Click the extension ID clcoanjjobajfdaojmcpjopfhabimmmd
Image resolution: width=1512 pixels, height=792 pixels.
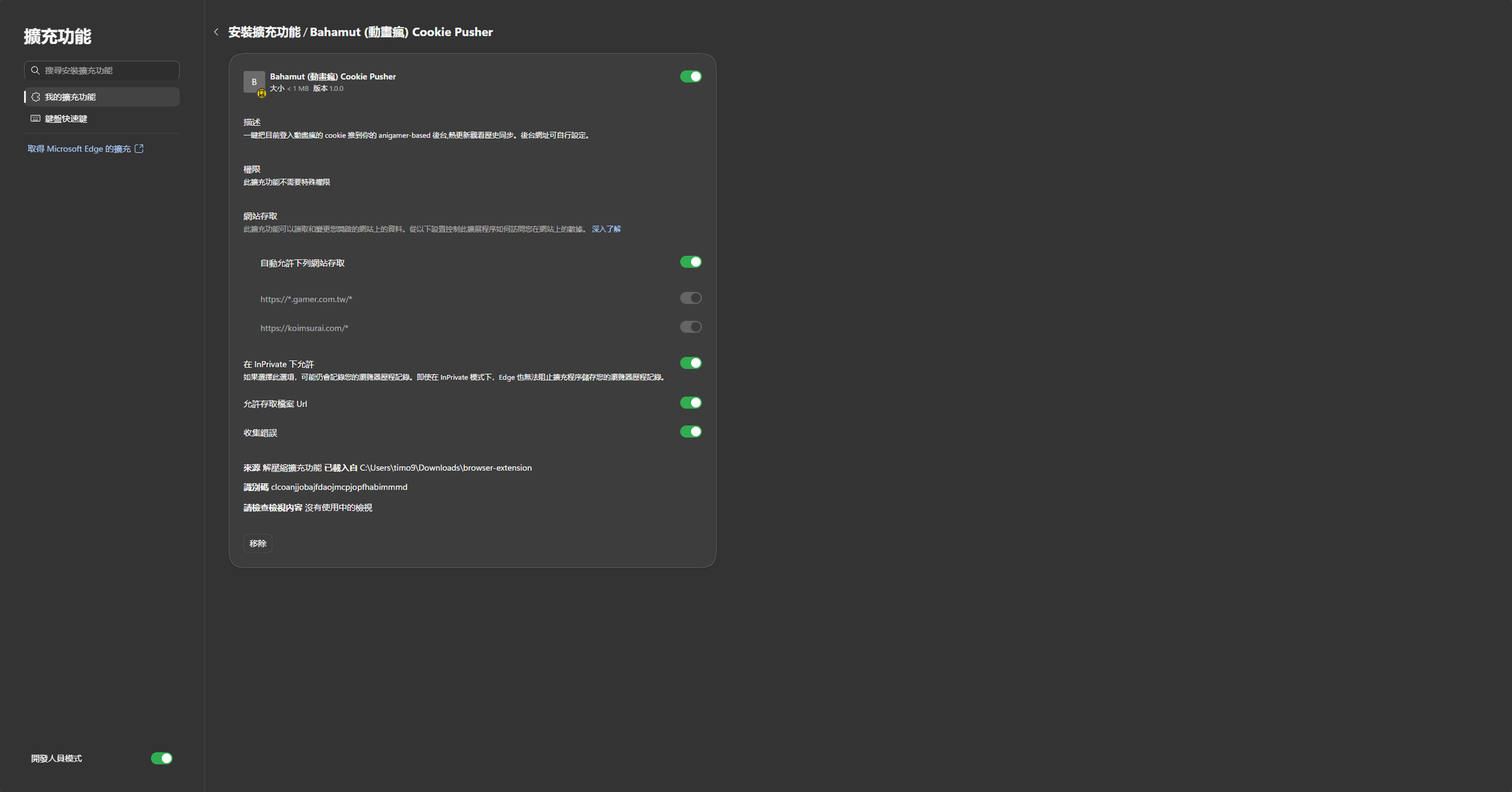click(339, 487)
